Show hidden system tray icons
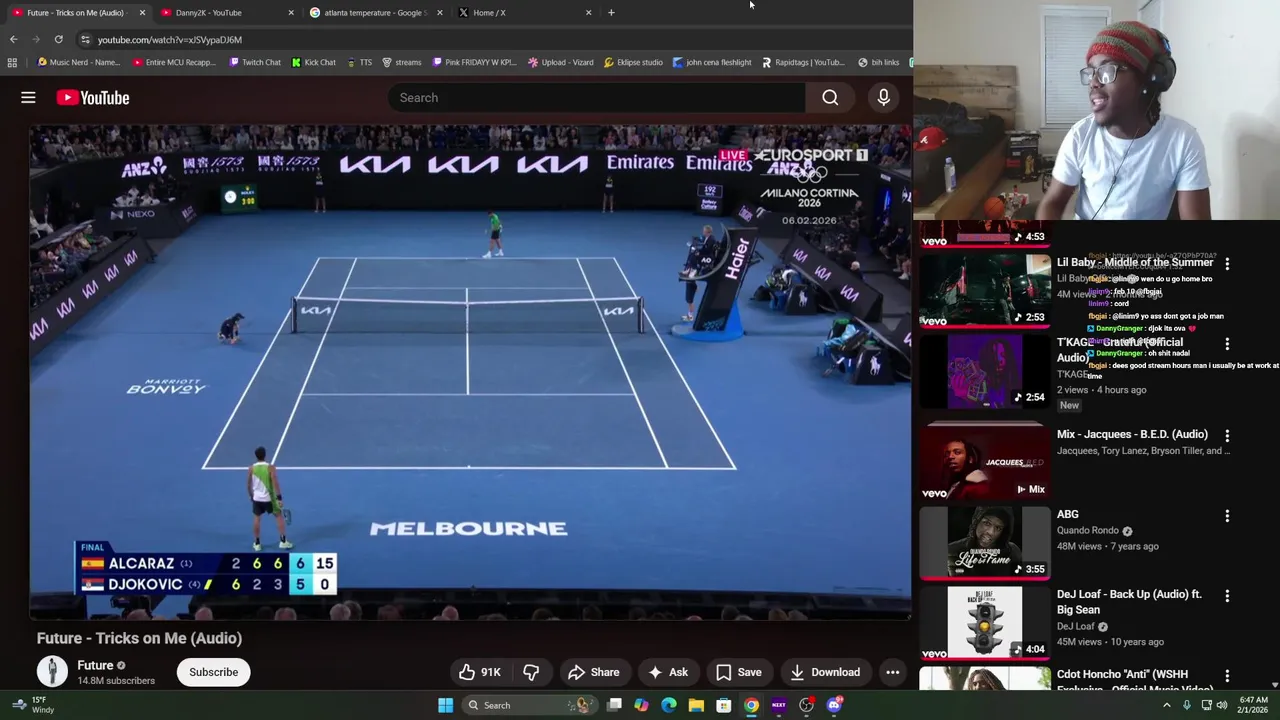Viewport: 1280px width, 720px height. [1166, 705]
